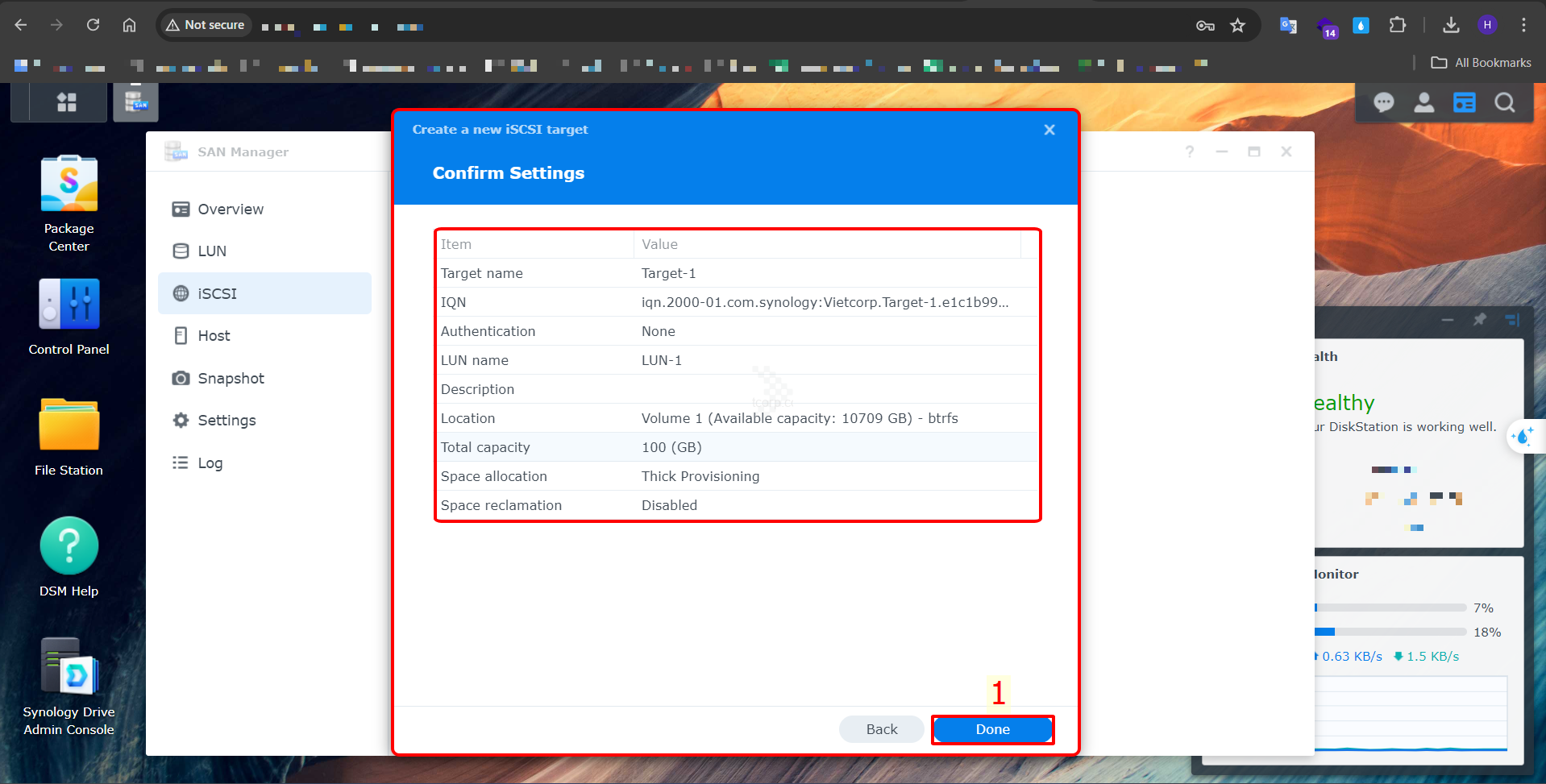Go Back in the wizard
Viewport: 1546px width, 784px height.
pos(881,729)
